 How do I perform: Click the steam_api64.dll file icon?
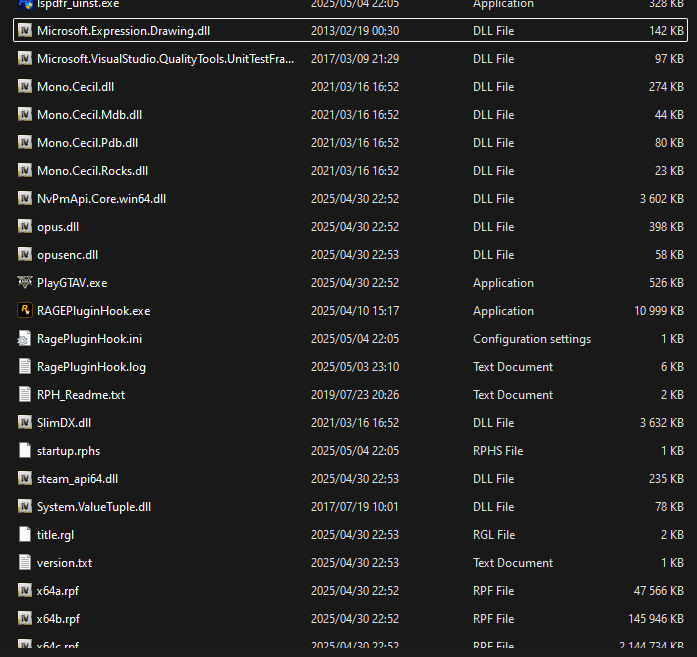tap(24, 478)
